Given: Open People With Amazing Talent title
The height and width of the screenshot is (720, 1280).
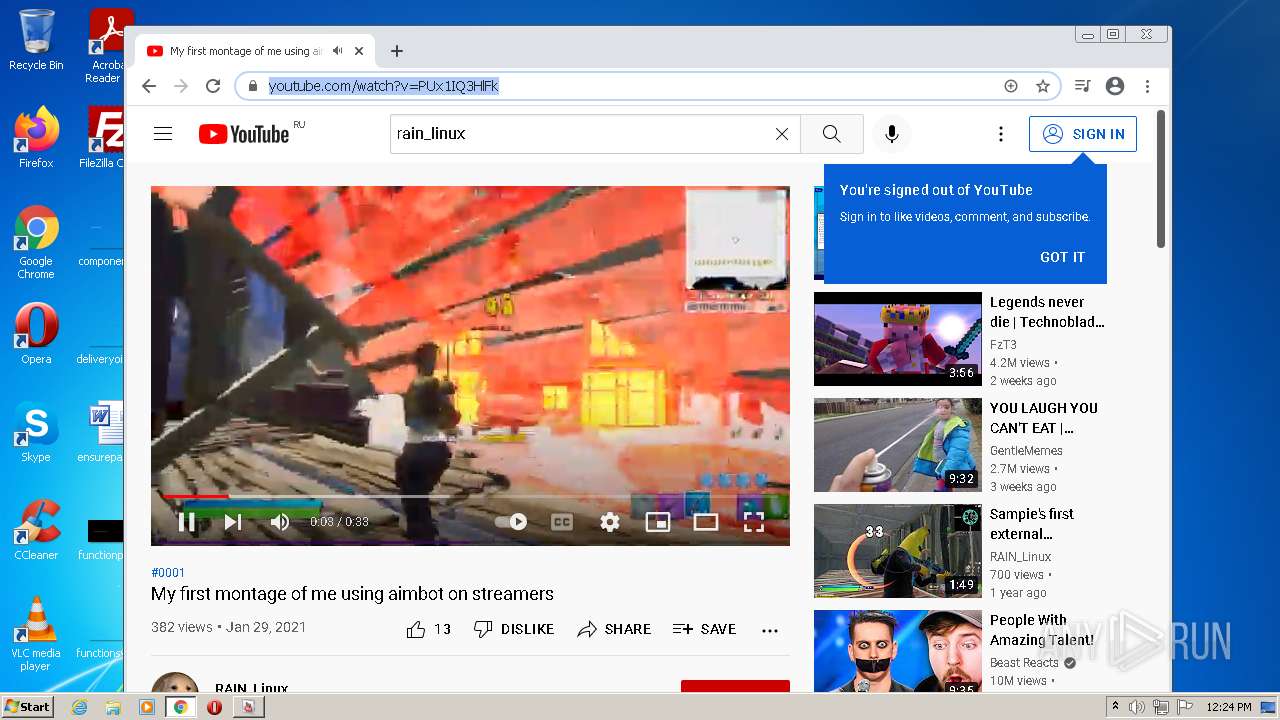Looking at the screenshot, I should pyautogui.click(x=1042, y=630).
